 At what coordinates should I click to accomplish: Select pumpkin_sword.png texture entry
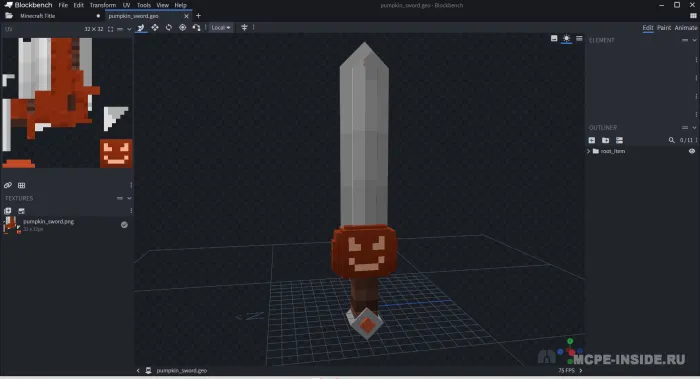(67, 225)
